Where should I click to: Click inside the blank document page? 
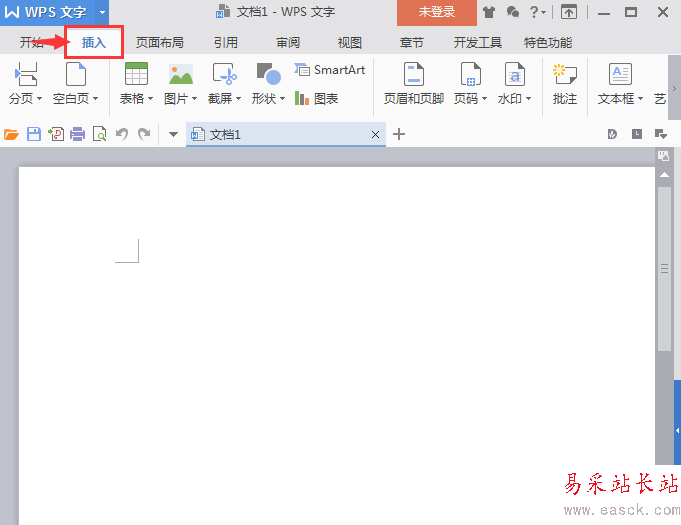(337, 345)
